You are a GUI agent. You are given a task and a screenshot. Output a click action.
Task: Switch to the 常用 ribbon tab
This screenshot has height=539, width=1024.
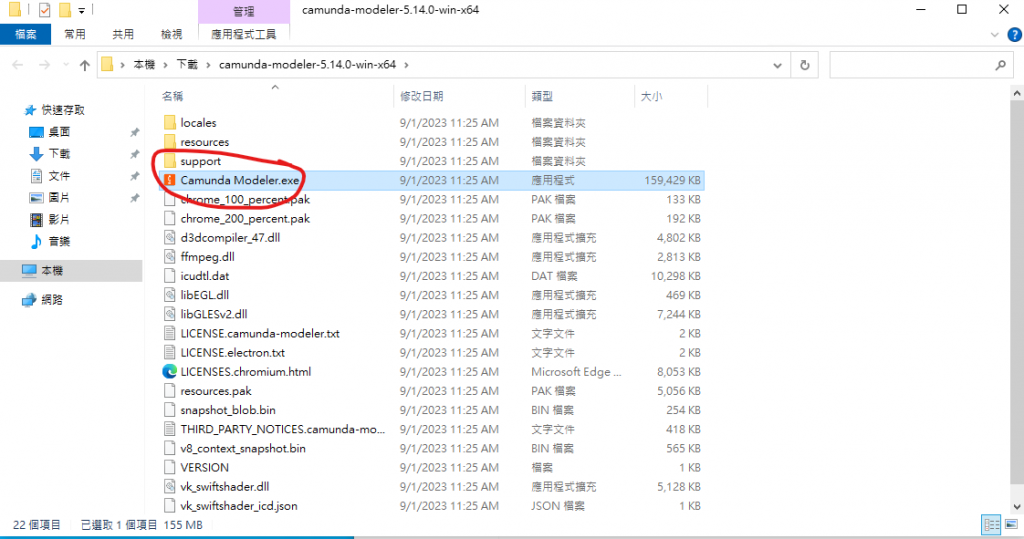75,34
